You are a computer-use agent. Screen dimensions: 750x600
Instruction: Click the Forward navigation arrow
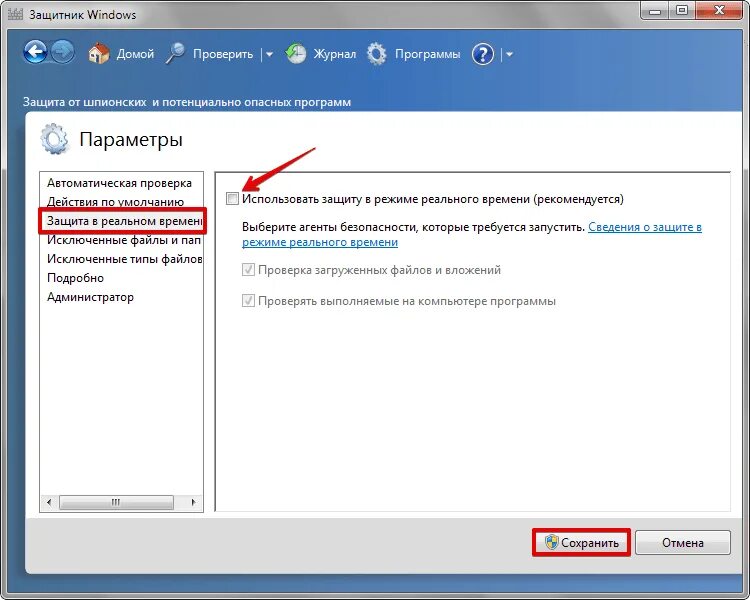(x=63, y=52)
